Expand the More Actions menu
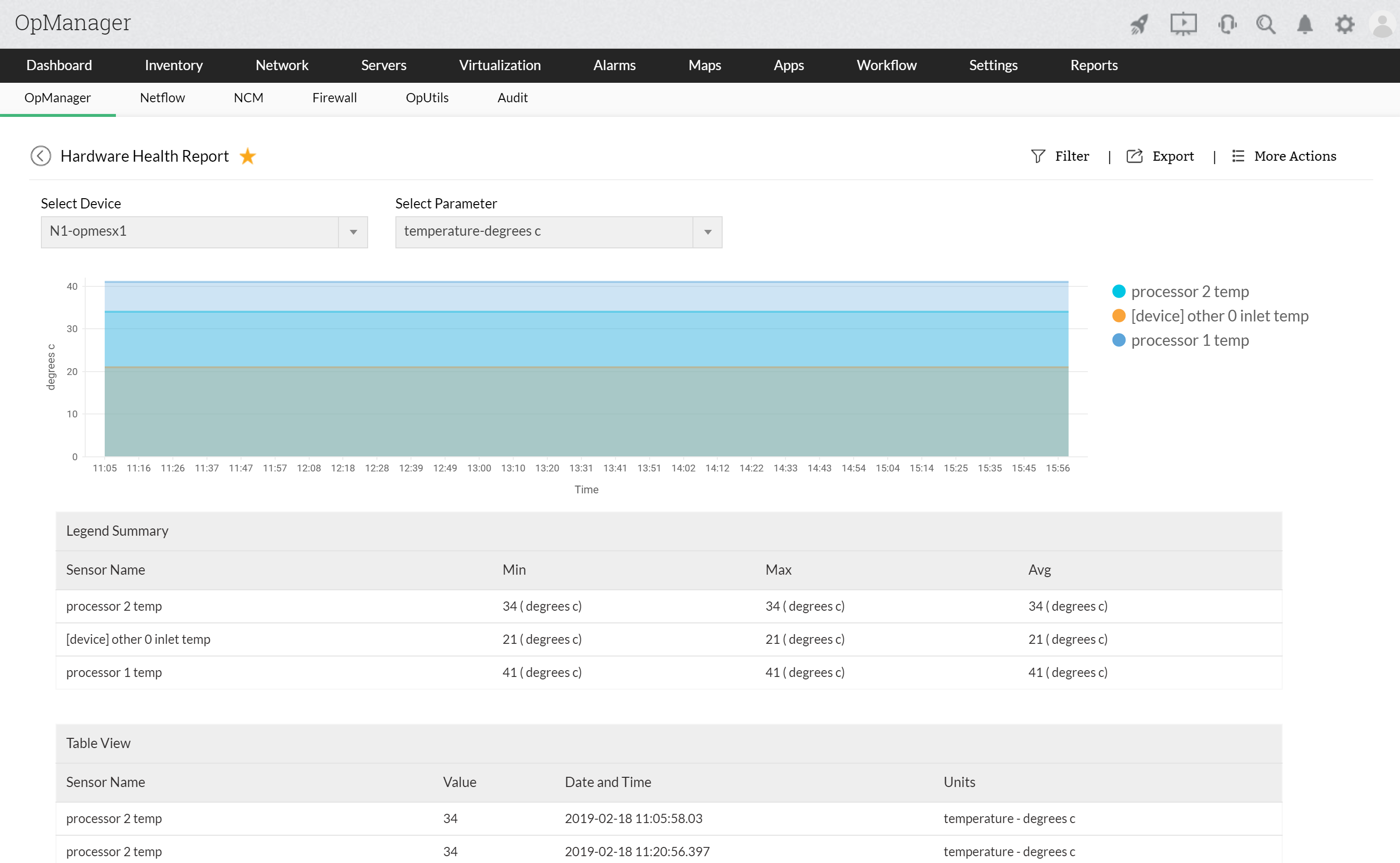This screenshot has height=863, width=1400. (1284, 156)
